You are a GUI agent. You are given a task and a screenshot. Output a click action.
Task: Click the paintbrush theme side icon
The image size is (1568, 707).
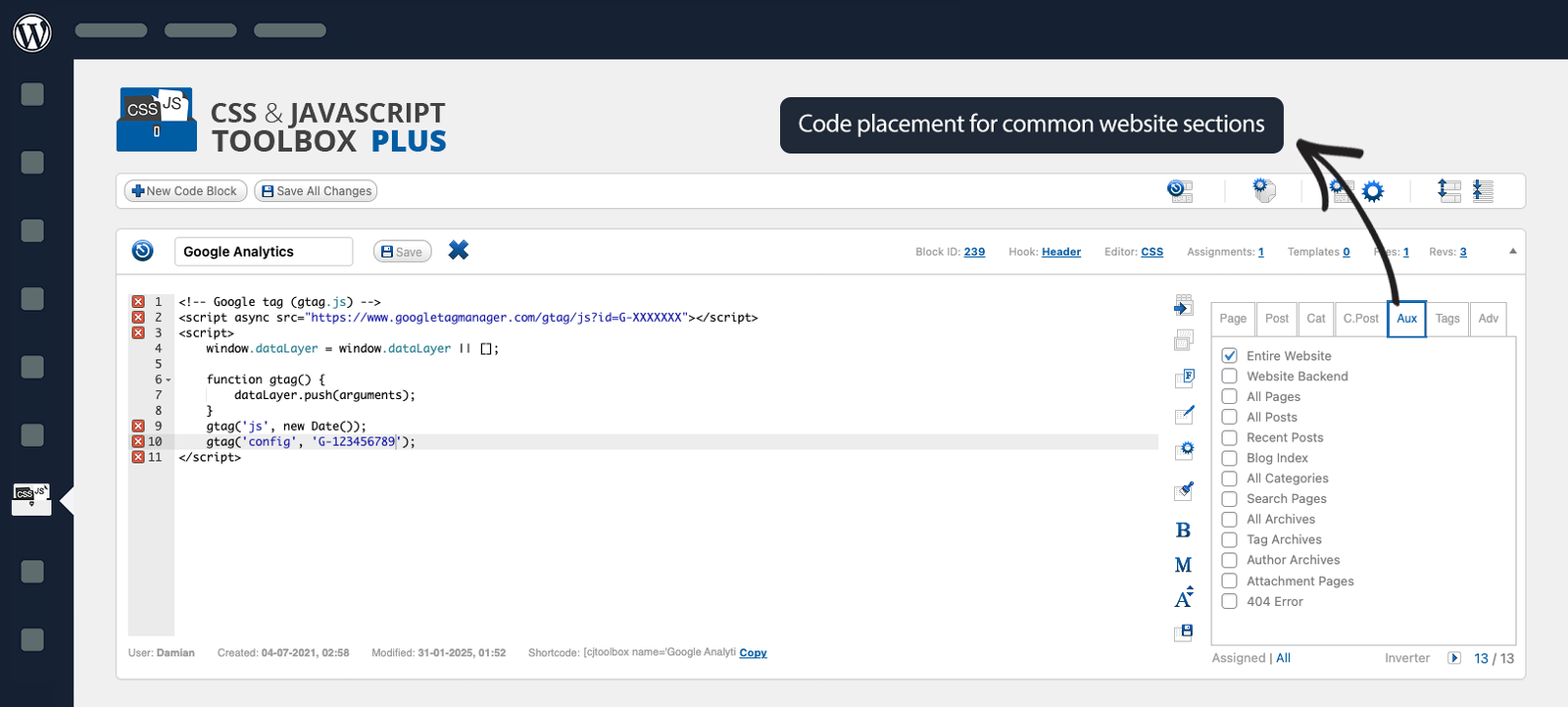[x=1184, y=490]
